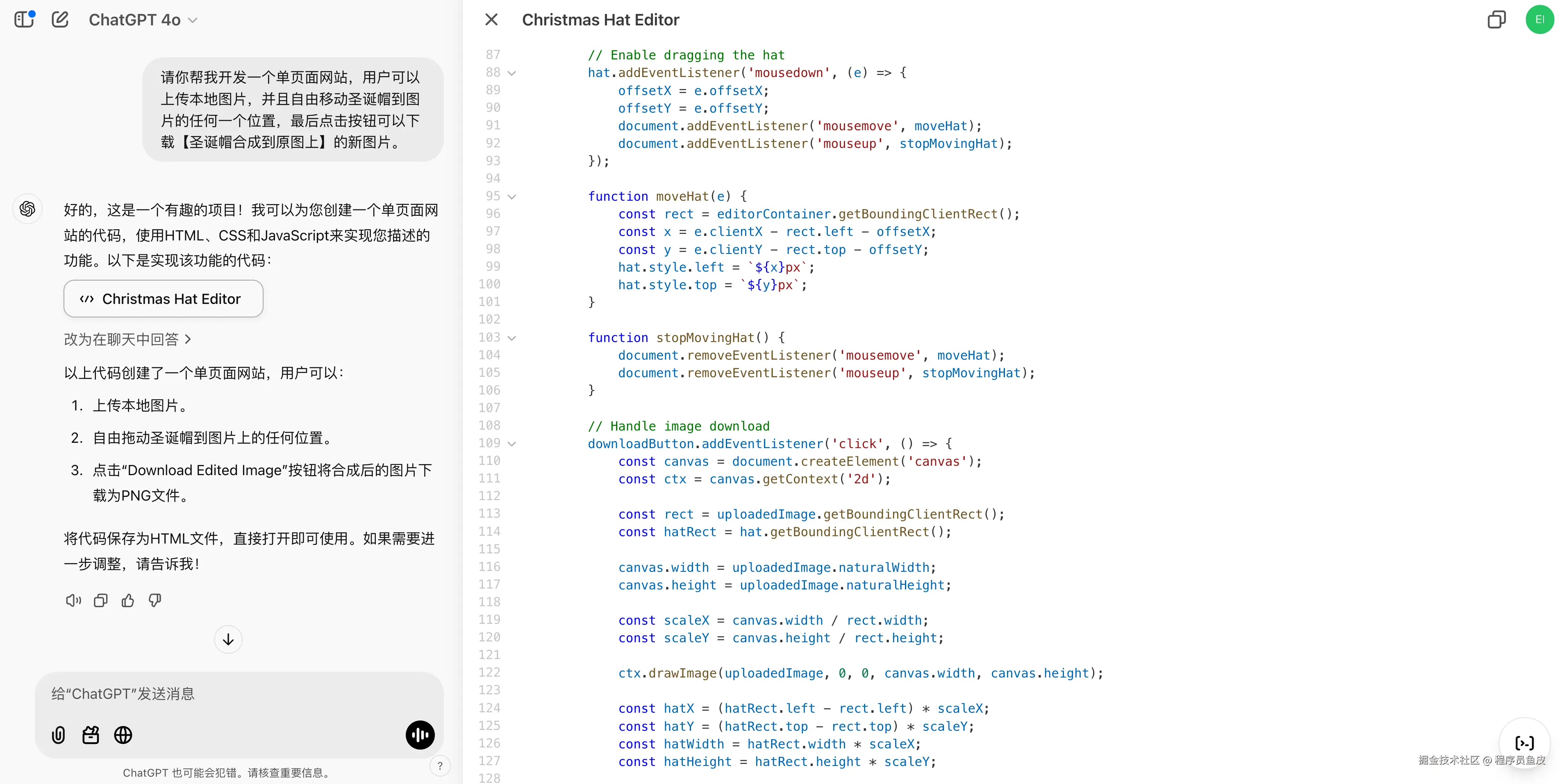Open the tools box icon in composer
Viewport: 1564px width, 784px height.
(91, 735)
